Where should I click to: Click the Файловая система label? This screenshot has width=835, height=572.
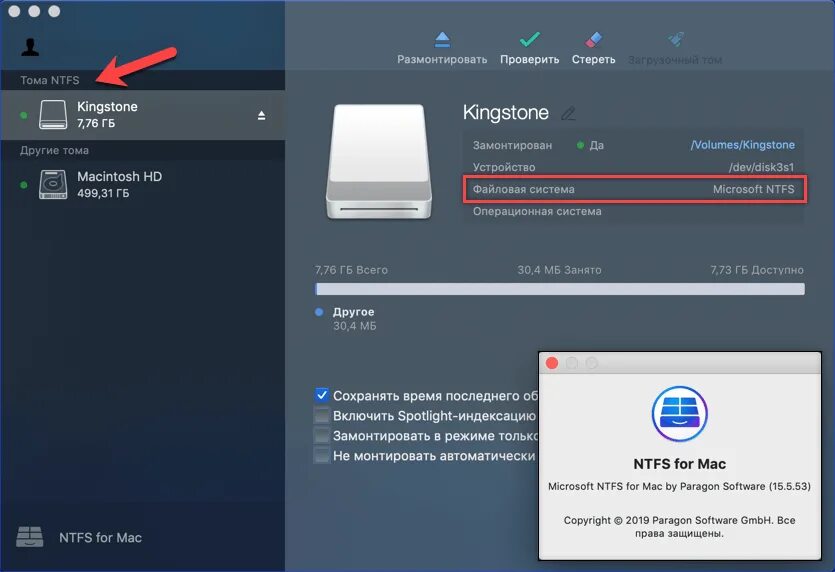523,189
